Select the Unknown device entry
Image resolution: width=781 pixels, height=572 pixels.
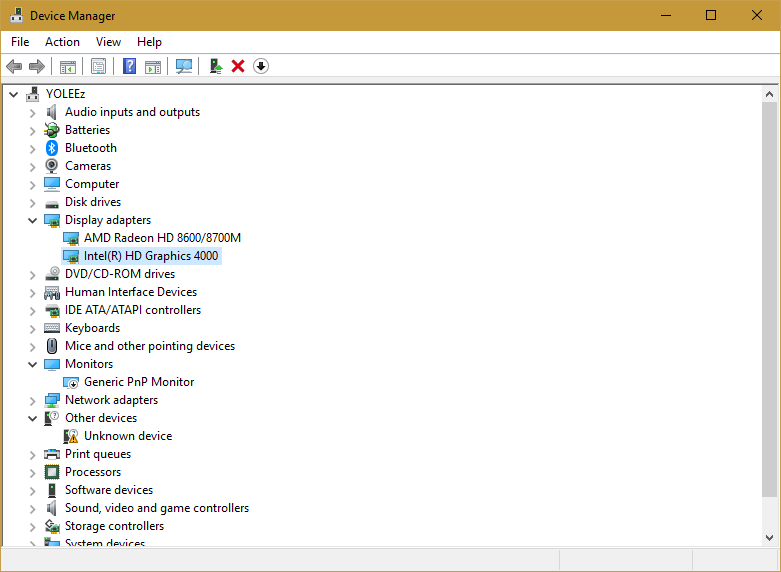point(128,435)
